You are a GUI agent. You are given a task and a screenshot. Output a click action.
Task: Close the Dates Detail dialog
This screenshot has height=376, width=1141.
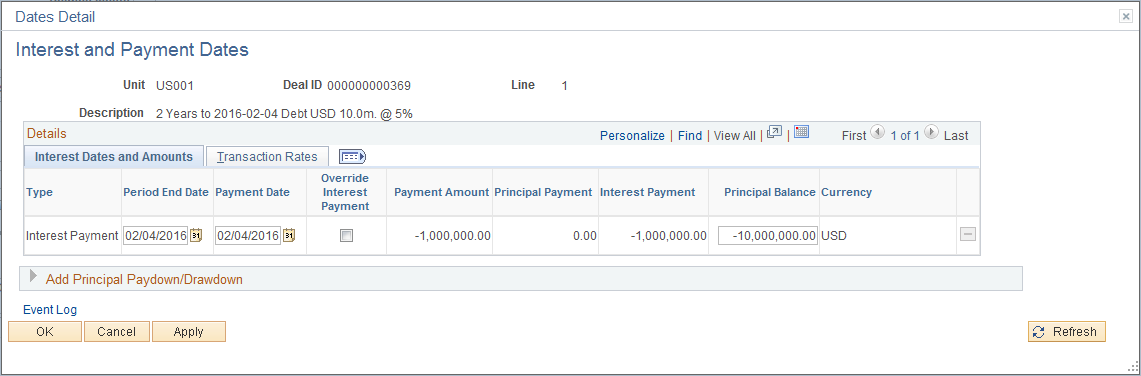tap(1125, 17)
